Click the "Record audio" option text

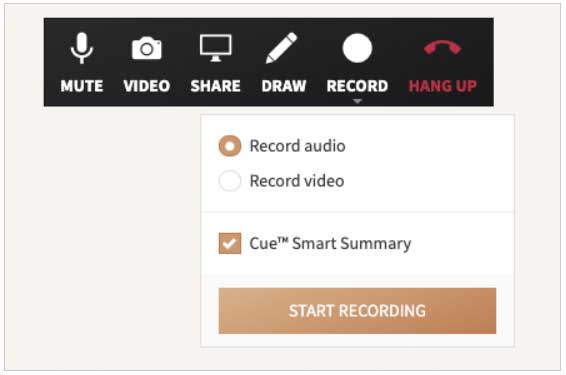coord(297,146)
